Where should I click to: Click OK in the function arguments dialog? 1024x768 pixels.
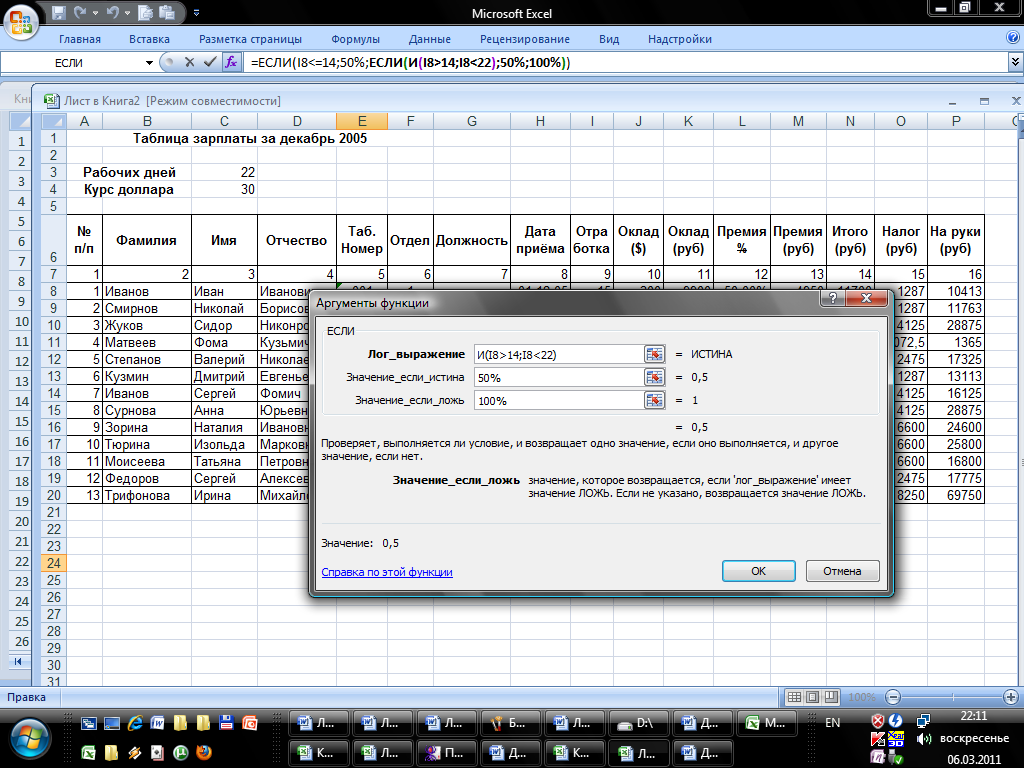(x=758, y=571)
